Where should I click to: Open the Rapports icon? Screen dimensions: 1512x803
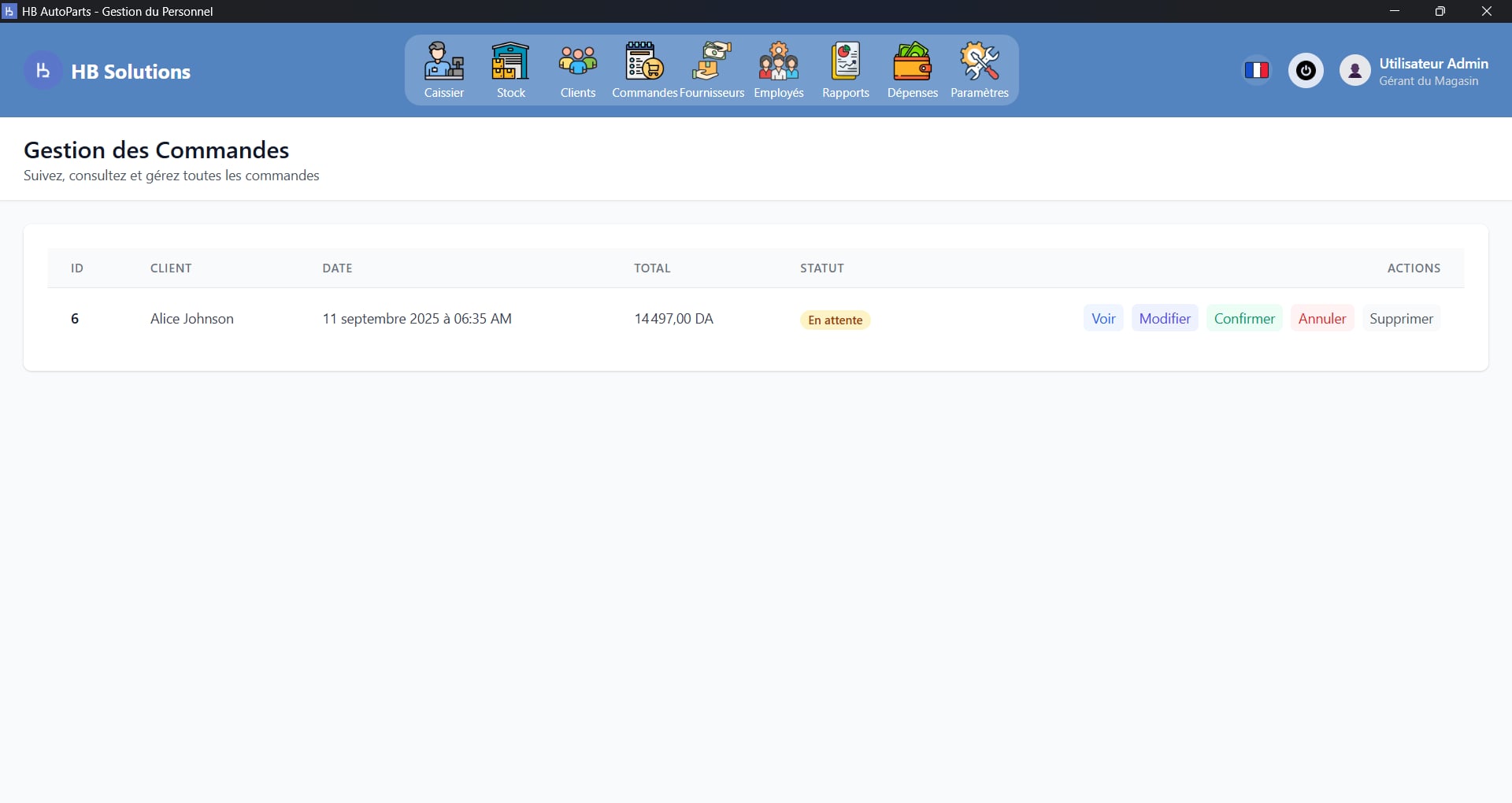(x=845, y=70)
